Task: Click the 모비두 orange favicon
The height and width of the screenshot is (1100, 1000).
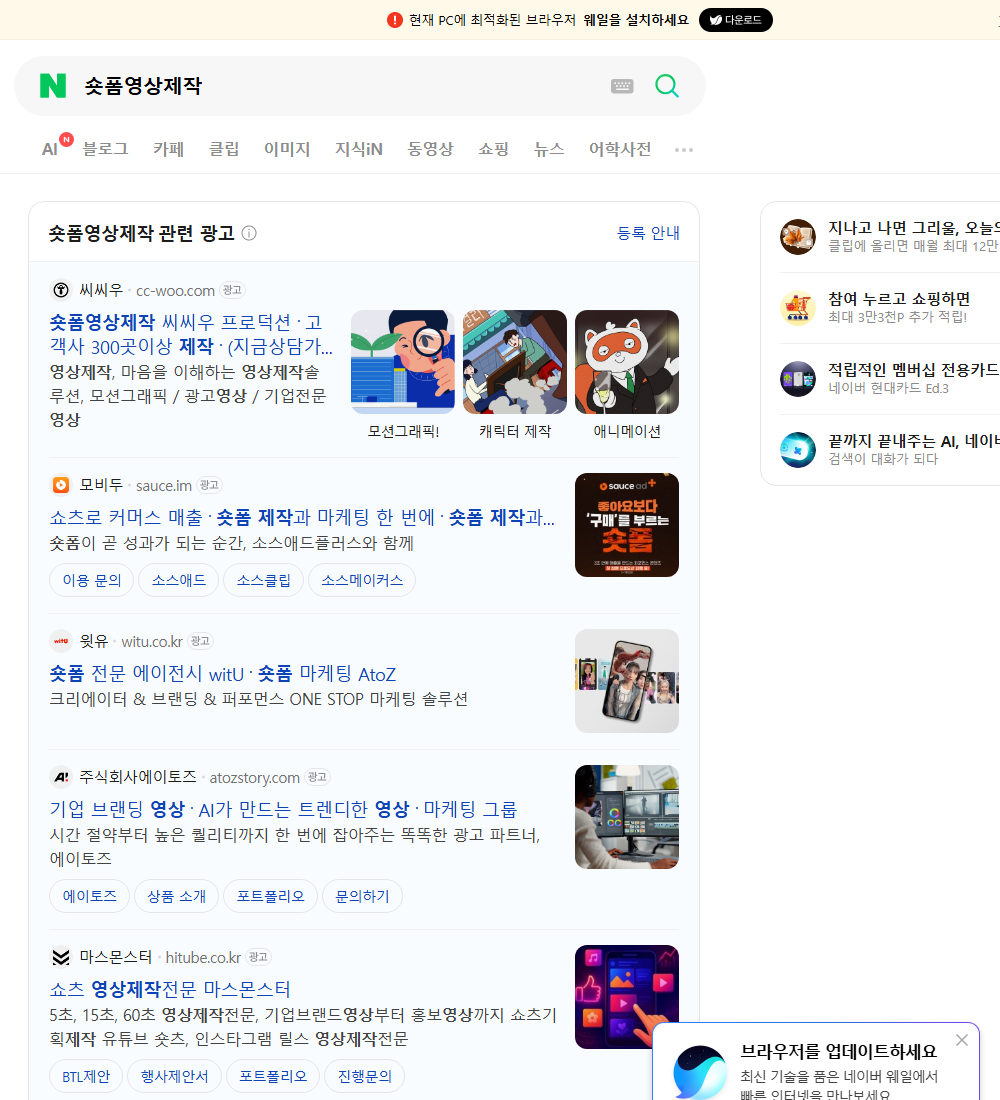Action: pyautogui.click(x=61, y=485)
